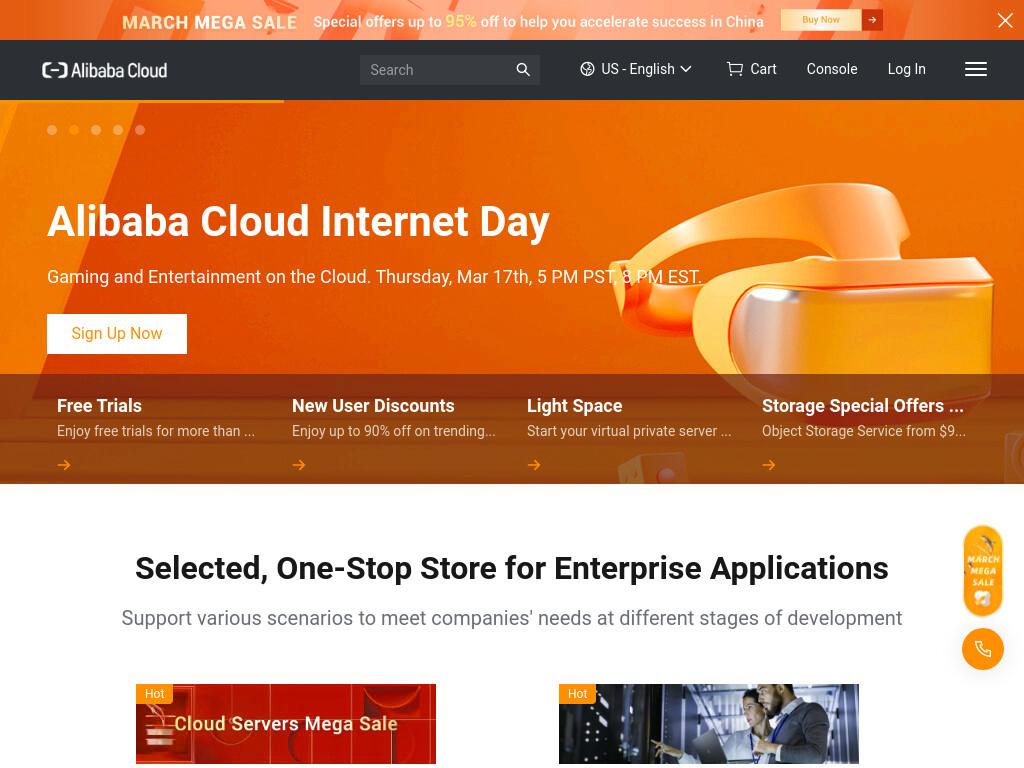
Task: Open the New User Discounts link
Action: (373, 406)
